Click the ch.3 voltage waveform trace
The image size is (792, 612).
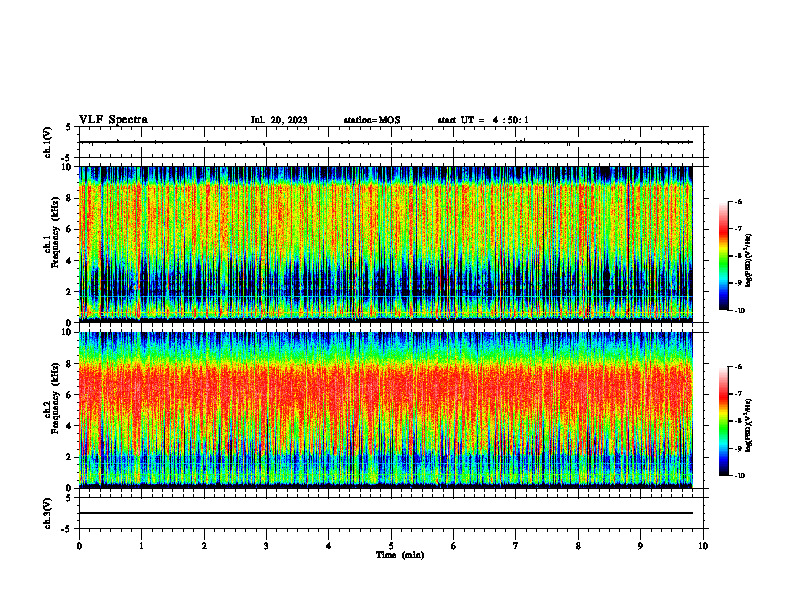tap(386, 513)
